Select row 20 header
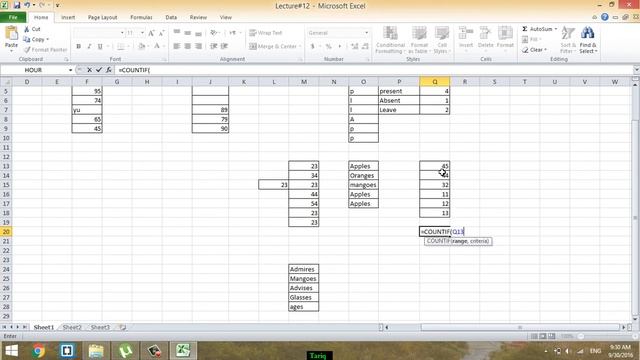Viewport: 640px width, 360px height. click(6, 232)
